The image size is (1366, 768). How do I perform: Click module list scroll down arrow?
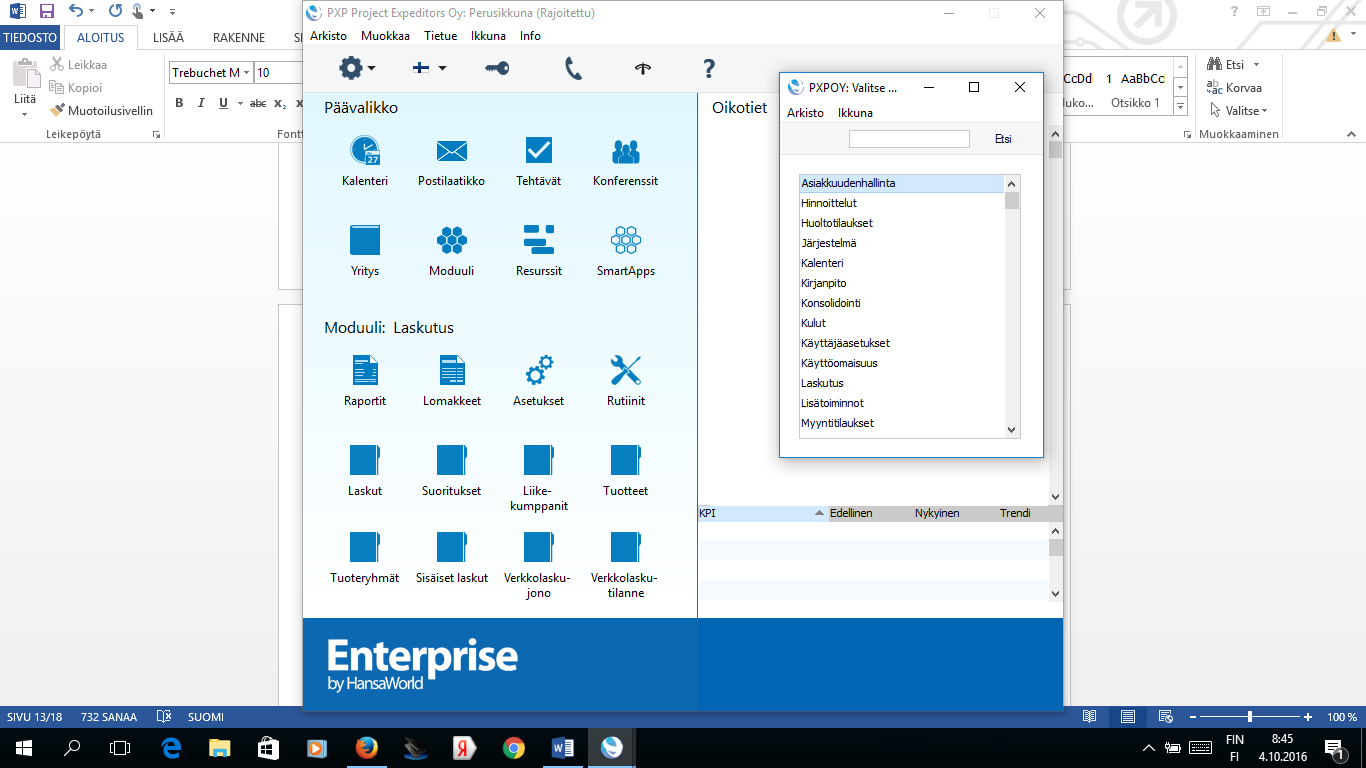click(x=1012, y=430)
